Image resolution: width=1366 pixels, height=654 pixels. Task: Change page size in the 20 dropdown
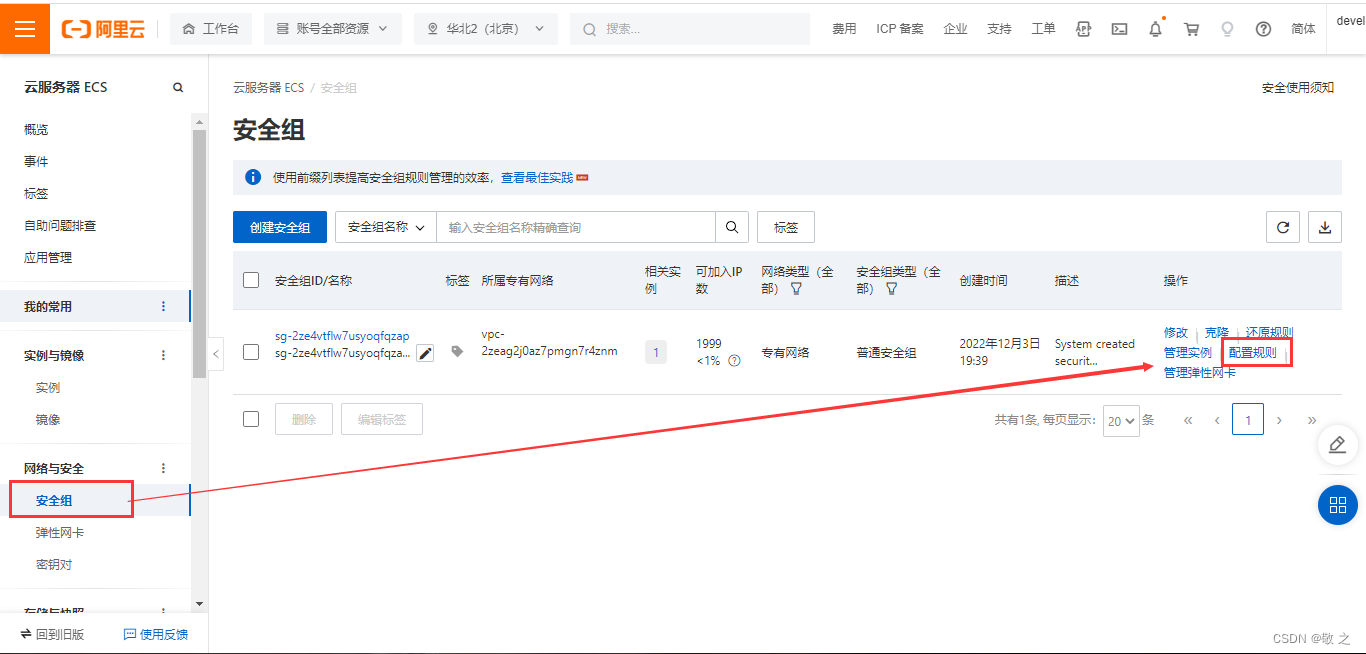(x=1121, y=421)
